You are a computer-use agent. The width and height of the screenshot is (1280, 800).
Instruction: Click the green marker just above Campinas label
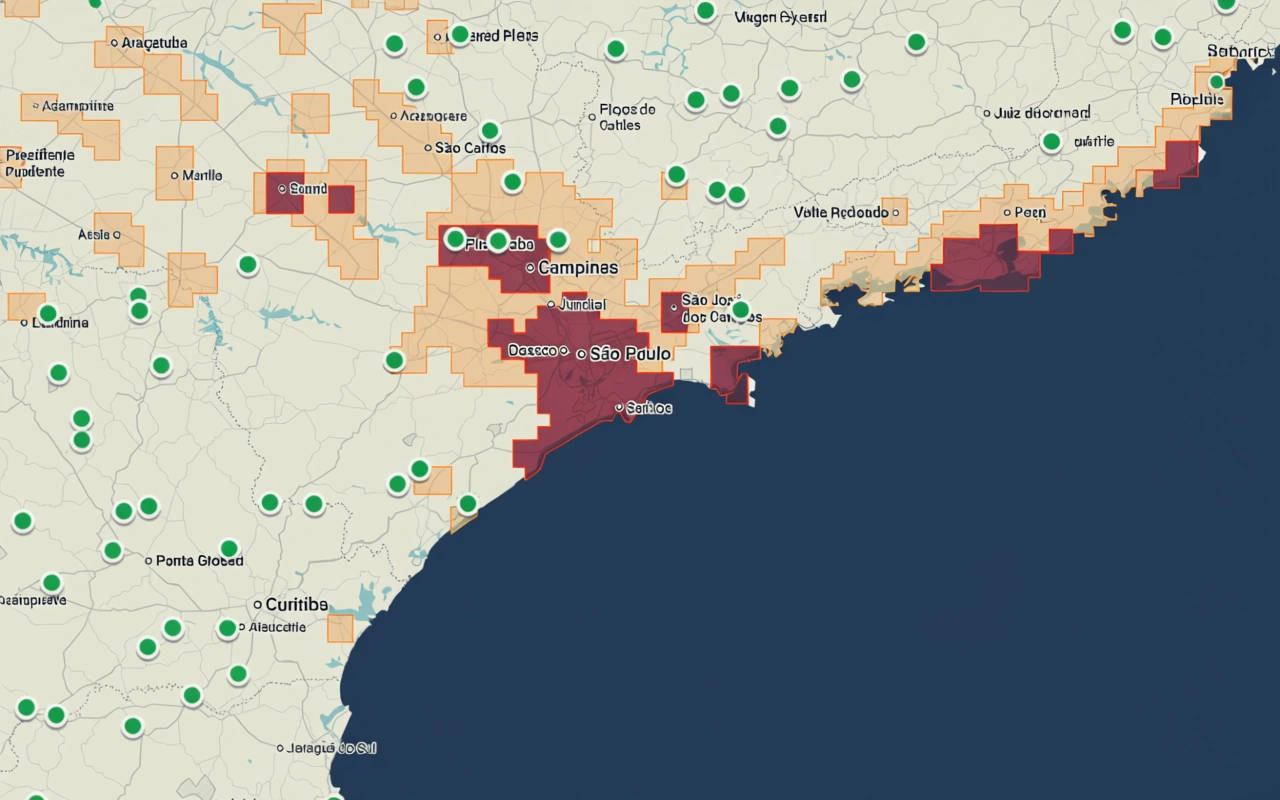(558, 240)
